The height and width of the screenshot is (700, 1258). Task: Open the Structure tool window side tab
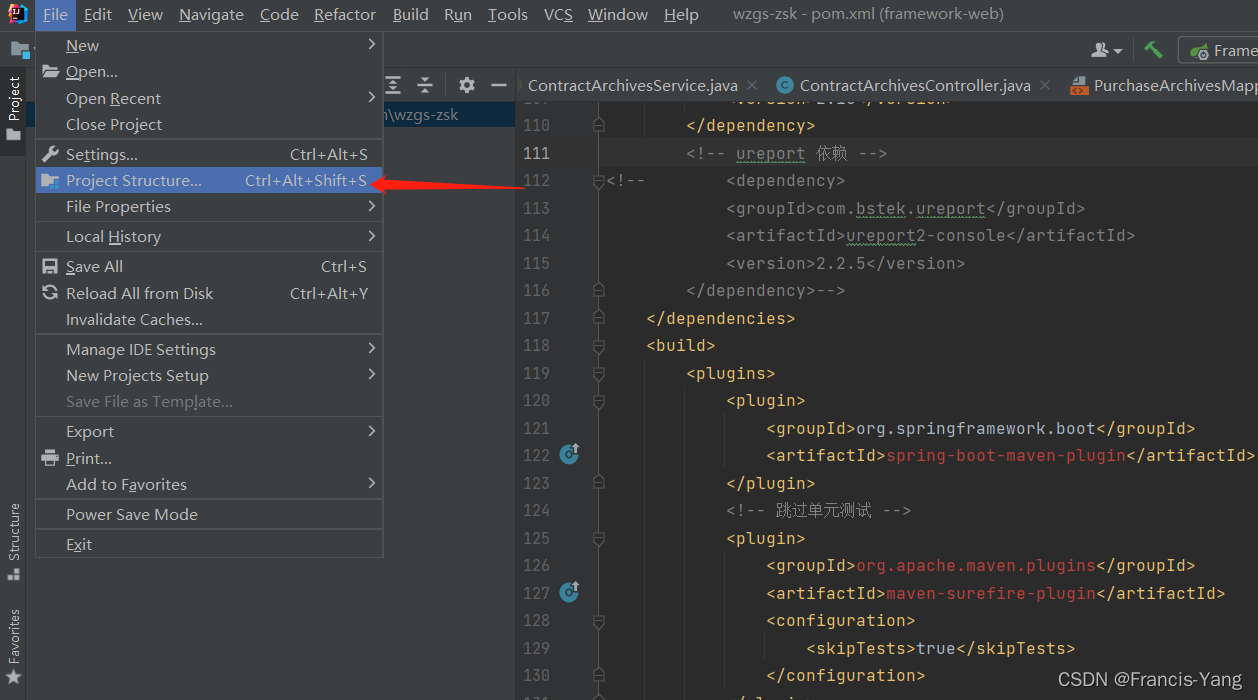coord(13,541)
